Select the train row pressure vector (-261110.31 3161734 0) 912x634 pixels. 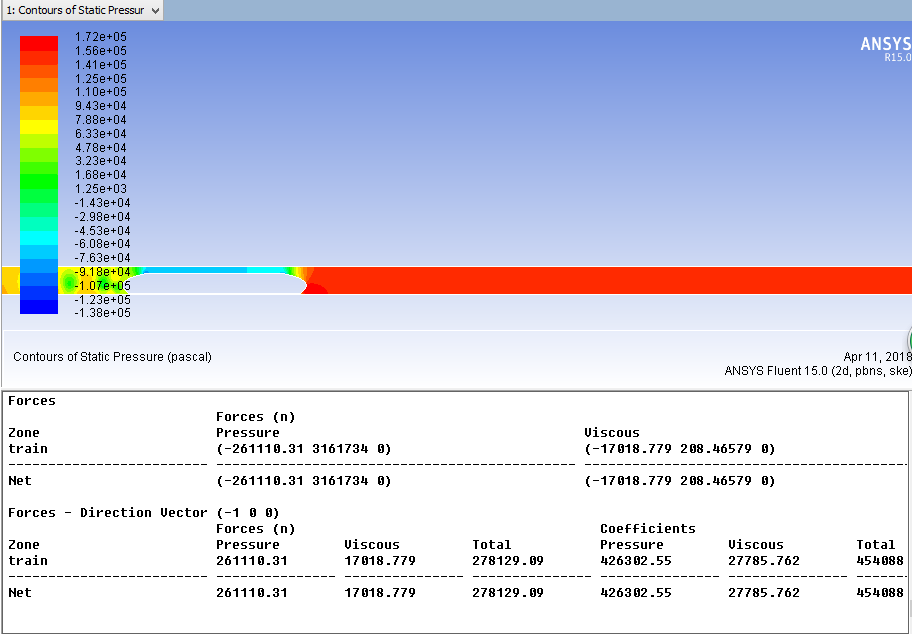click(304, 449)
